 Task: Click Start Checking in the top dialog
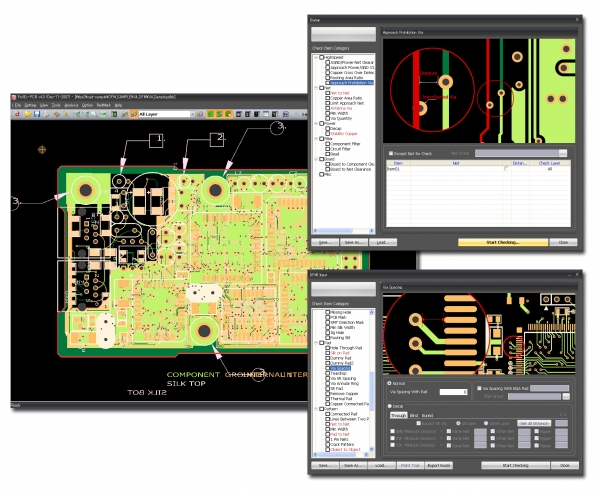(502, 242)
